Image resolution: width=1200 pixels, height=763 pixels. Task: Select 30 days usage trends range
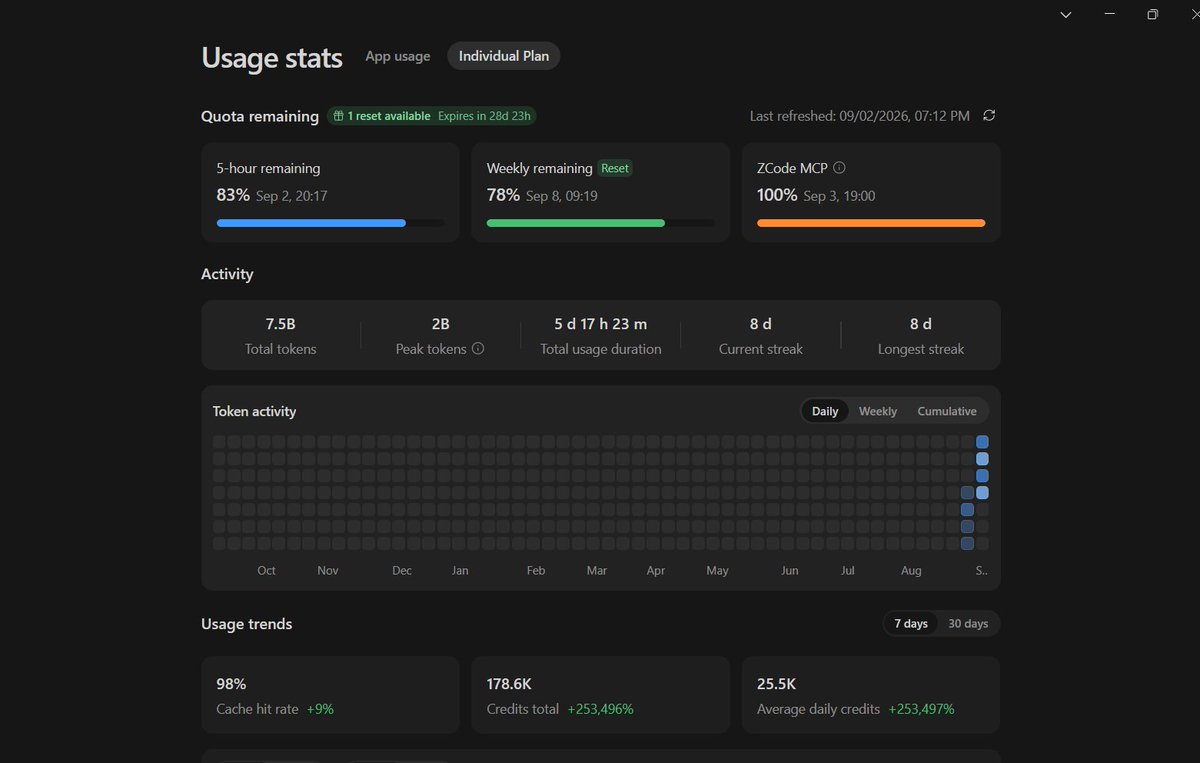click(968, 624)
